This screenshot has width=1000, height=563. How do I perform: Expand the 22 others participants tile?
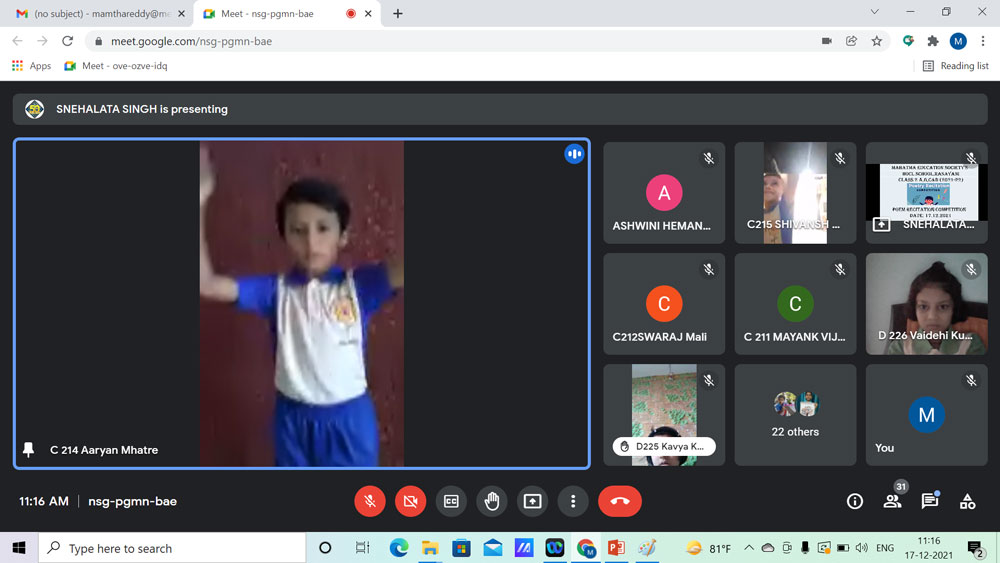pos(795,414)
